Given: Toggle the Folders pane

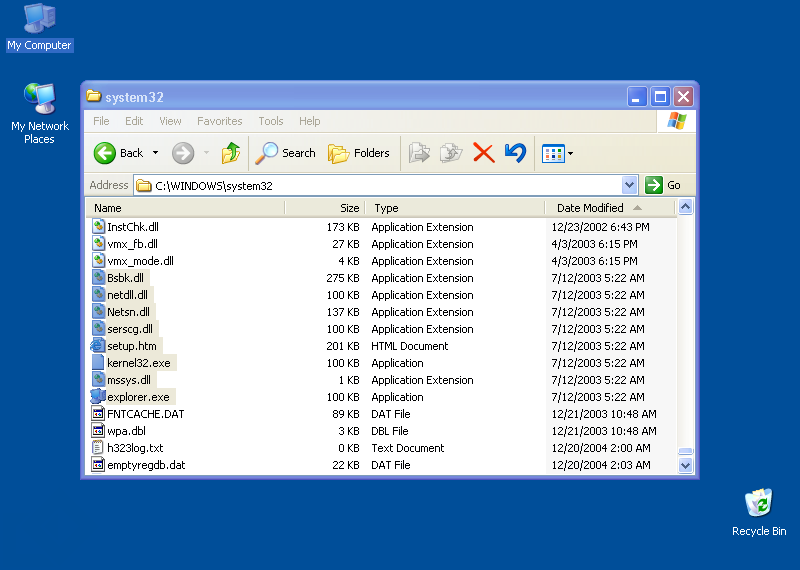Looking at the screenshot, I should coord(359,153).
